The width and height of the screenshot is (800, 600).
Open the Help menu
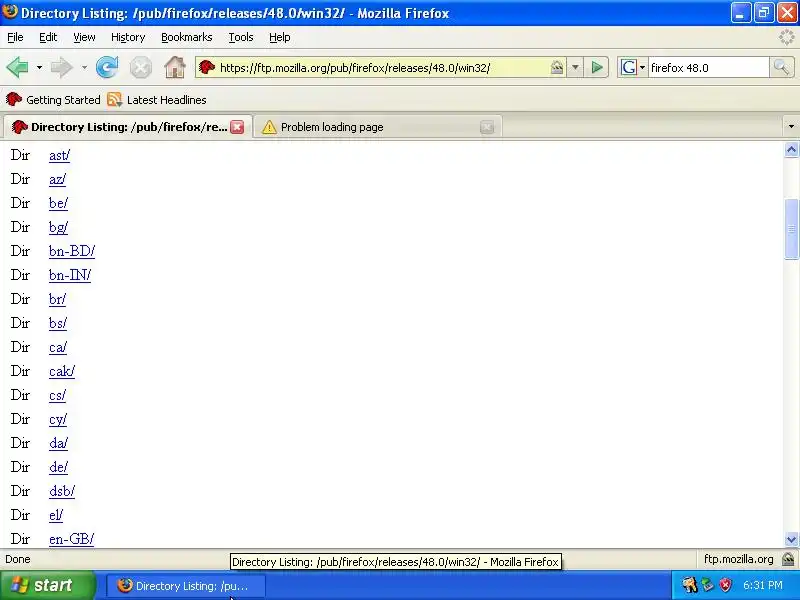[280, 37]
